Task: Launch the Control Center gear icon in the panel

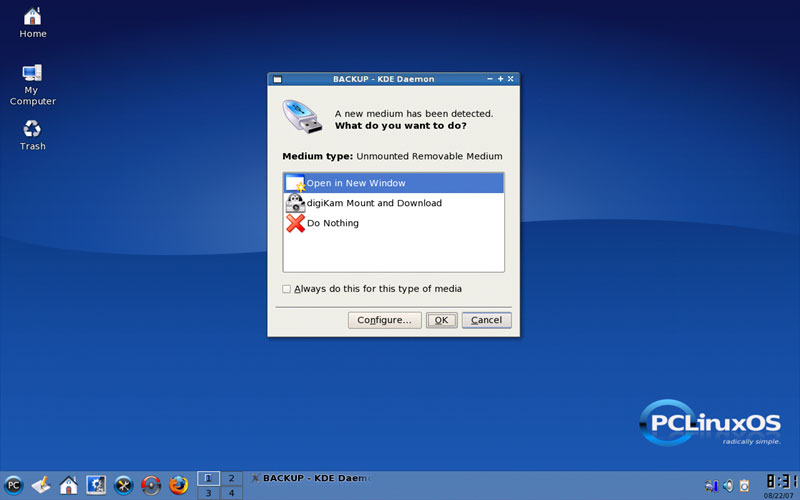Action: pos(96,485)
